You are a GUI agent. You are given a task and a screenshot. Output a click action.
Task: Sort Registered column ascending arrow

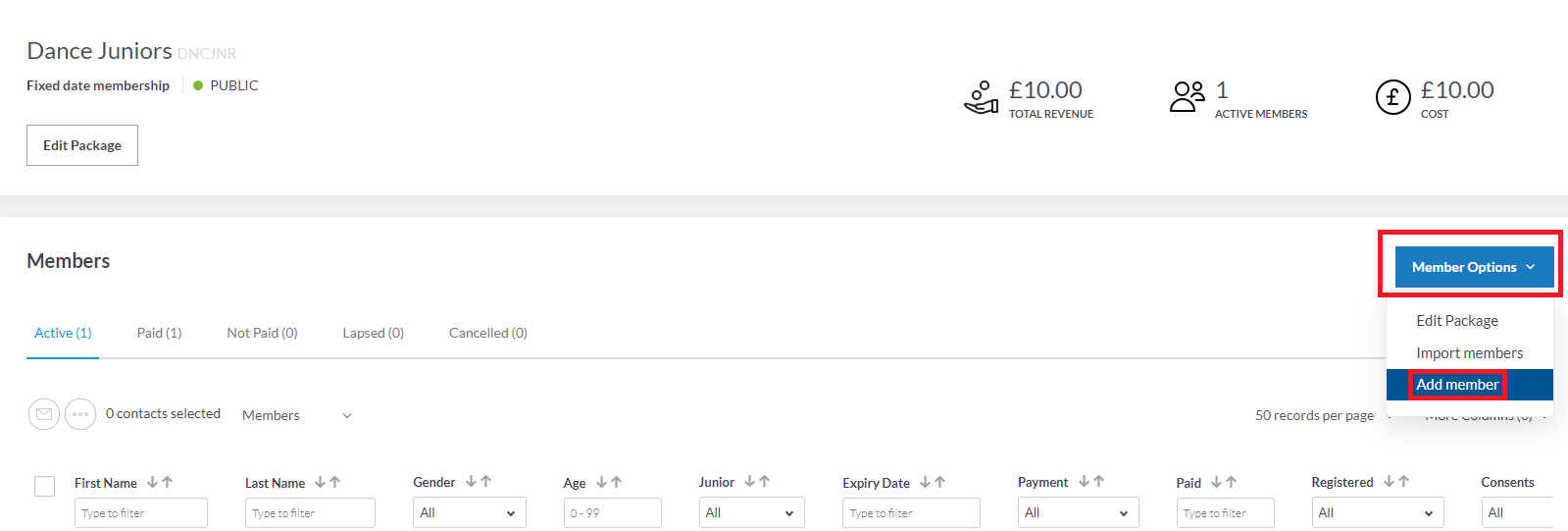(x=1404, y=482)
